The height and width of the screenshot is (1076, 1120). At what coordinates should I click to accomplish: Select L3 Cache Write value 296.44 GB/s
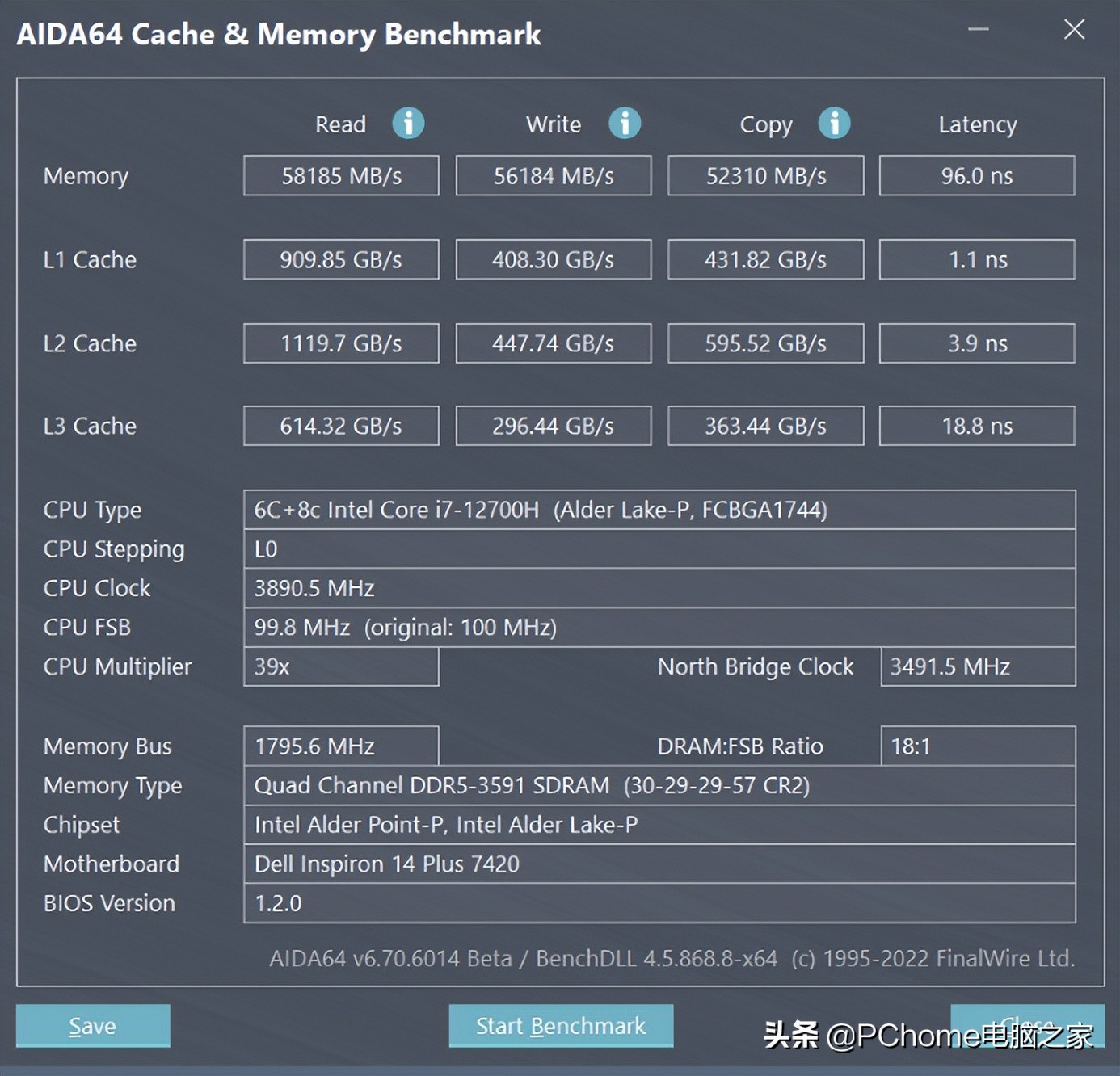pos(554,426)
